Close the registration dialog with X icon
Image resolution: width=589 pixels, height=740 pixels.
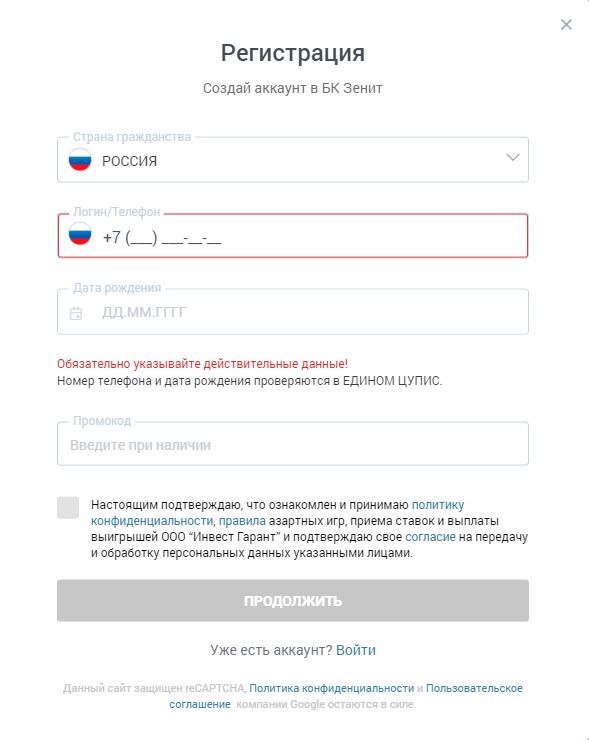[x=566, y=25]
